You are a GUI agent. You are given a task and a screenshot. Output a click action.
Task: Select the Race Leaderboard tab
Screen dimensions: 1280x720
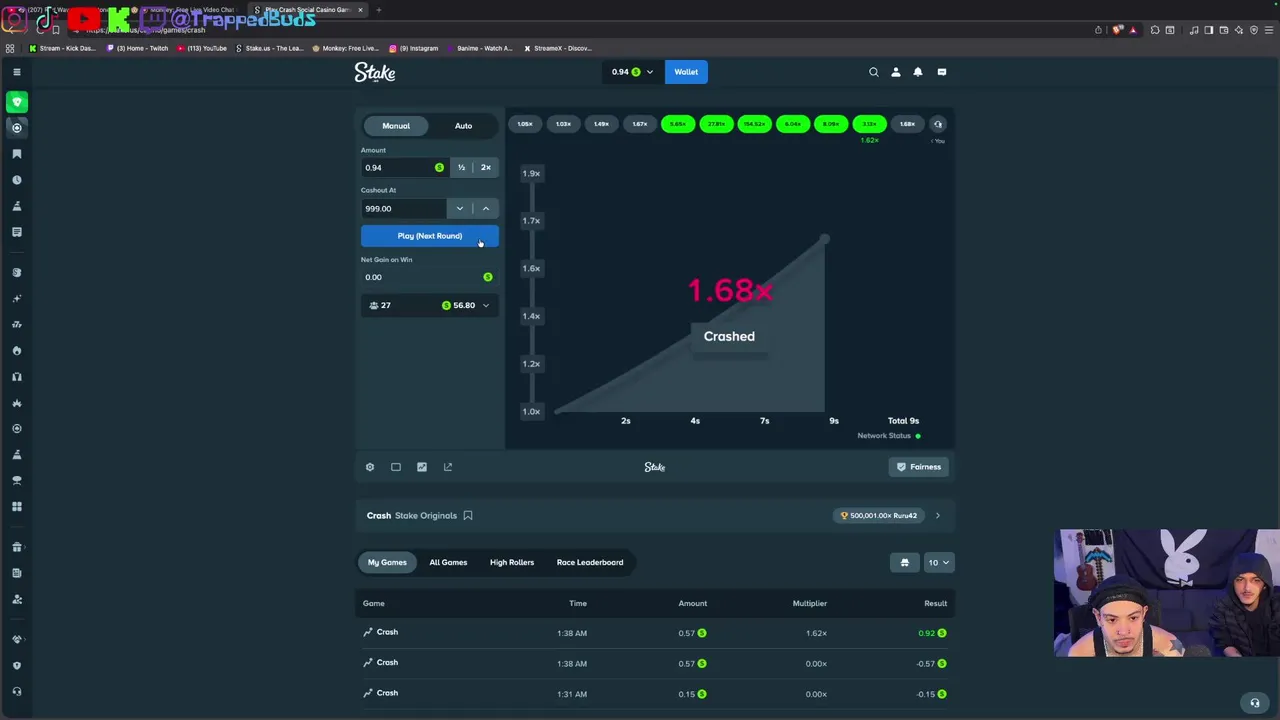tap(590, 562)
